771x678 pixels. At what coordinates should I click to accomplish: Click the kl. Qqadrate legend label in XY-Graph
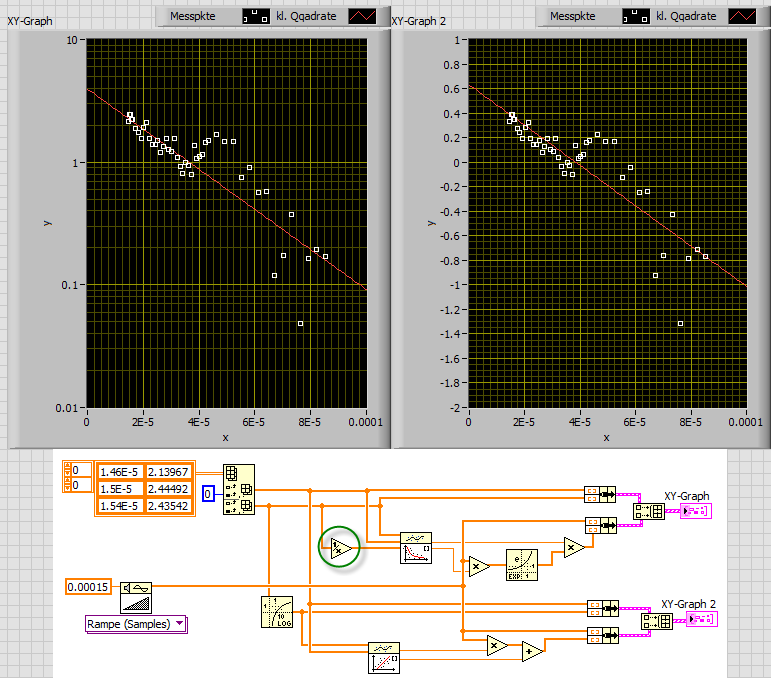[x=306, y=16]
